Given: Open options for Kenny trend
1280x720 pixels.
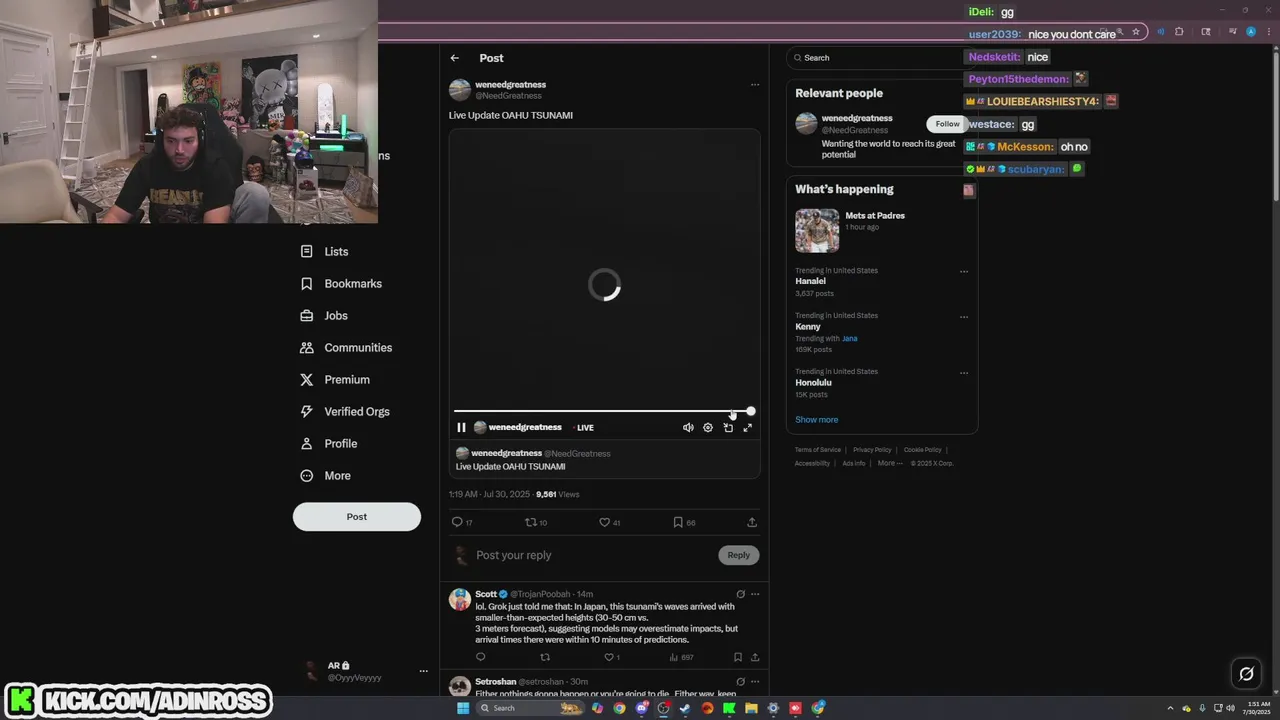Looking at the screenshot, I should pyautogui.click(x=964, y=317).
